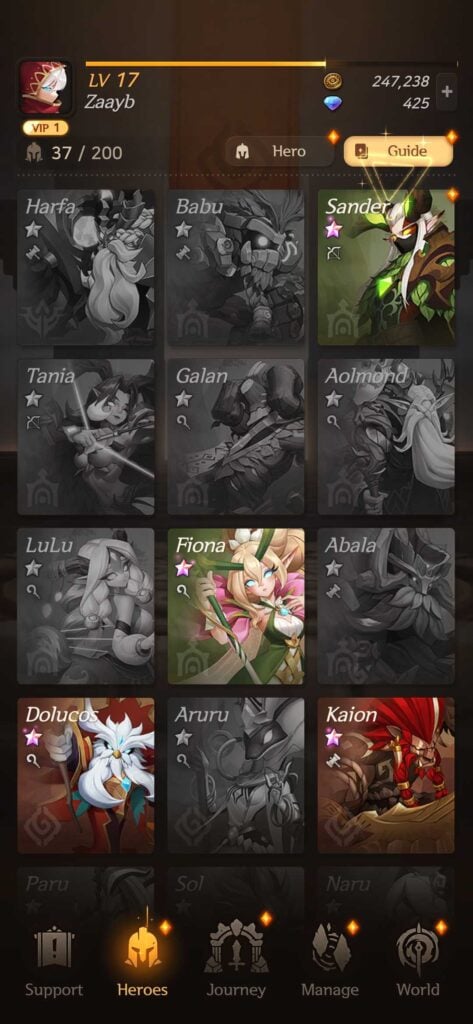Select the Fiona hero card

click(x=236, y=606)
